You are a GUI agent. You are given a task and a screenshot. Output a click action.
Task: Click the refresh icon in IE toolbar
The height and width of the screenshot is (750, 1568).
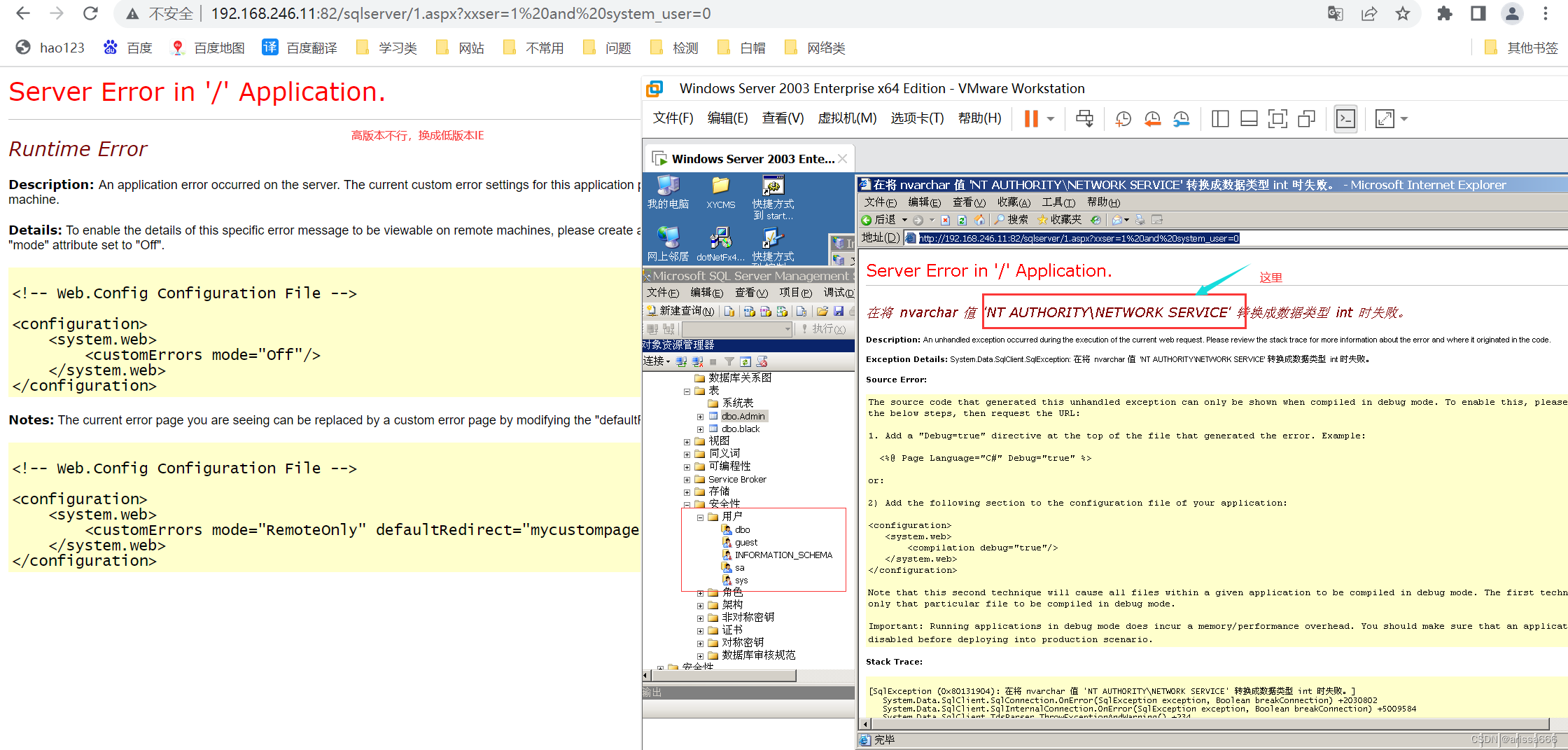pos(962,220)
